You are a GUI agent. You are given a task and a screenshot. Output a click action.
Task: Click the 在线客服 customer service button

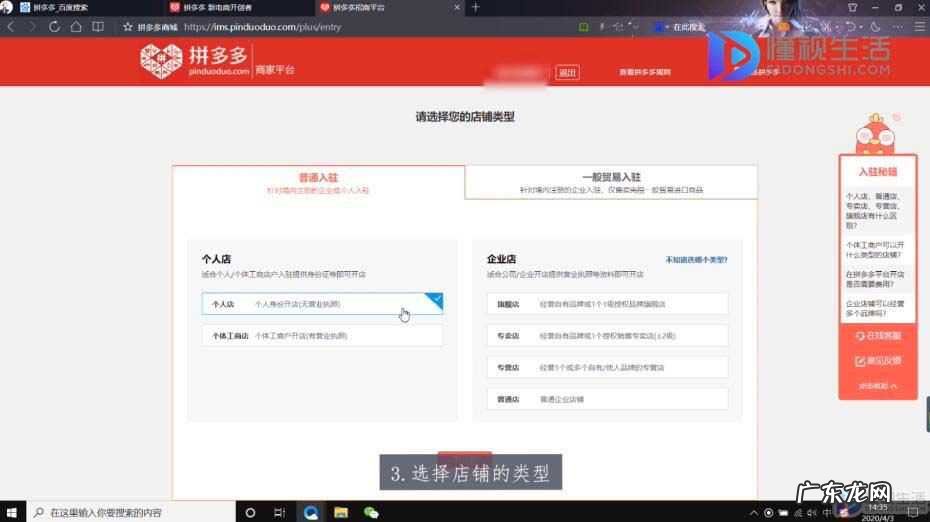tap(878, 336)
